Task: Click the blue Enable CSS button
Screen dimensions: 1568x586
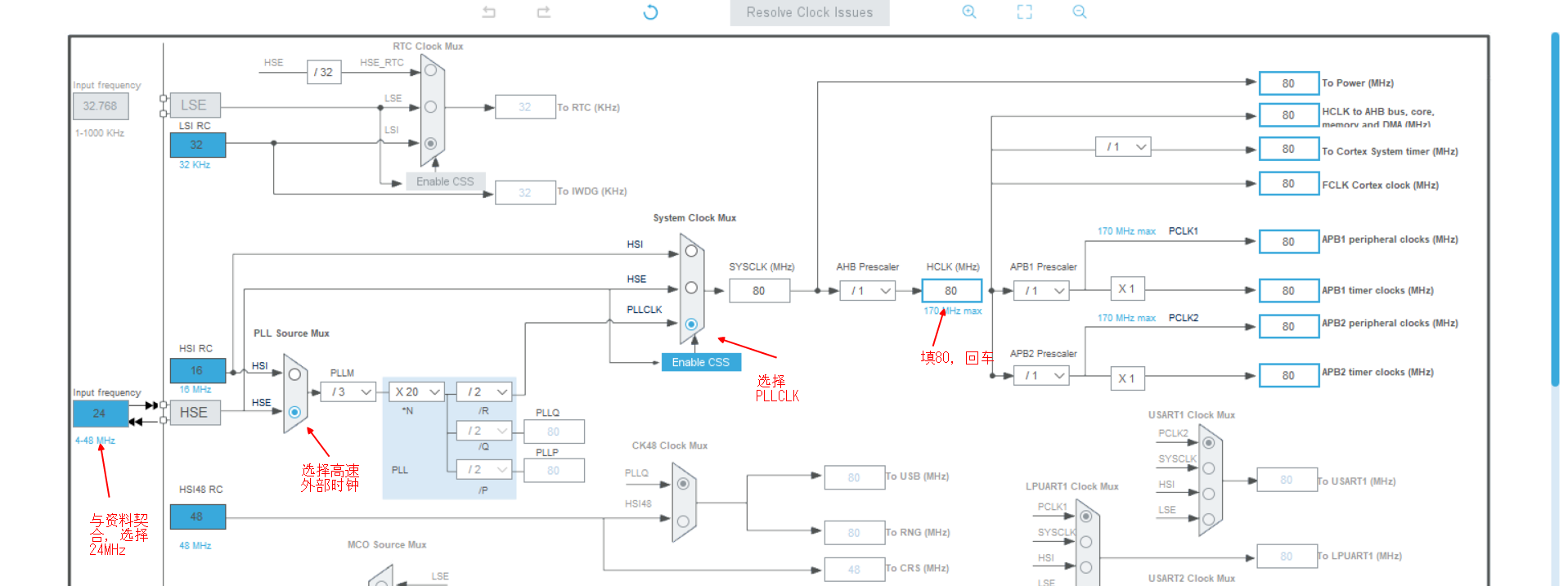Action: pyautogui.click(x=700, y=362)
